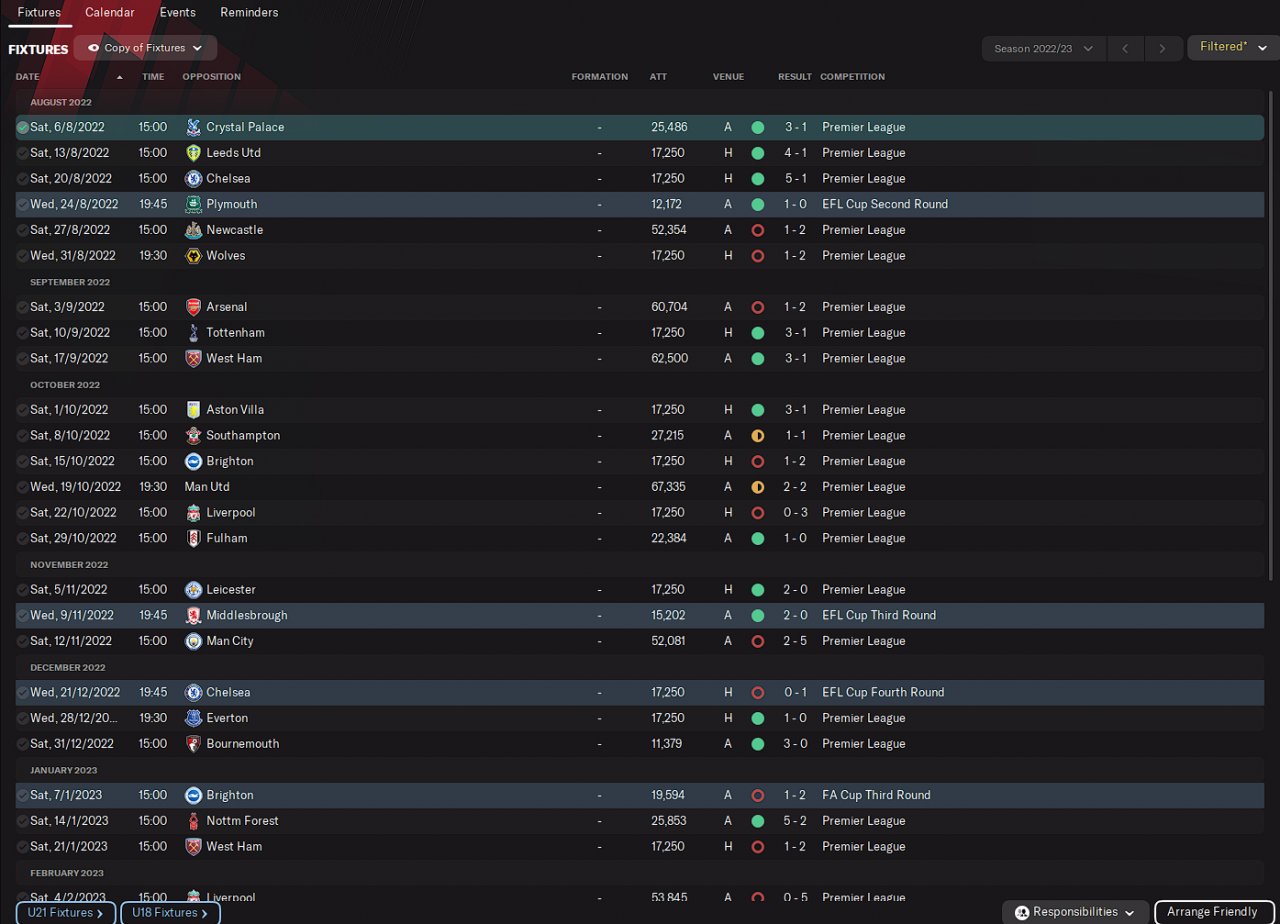Click the Newcastle club badge
Screen dimensions: 1280x924
(193, 230)
